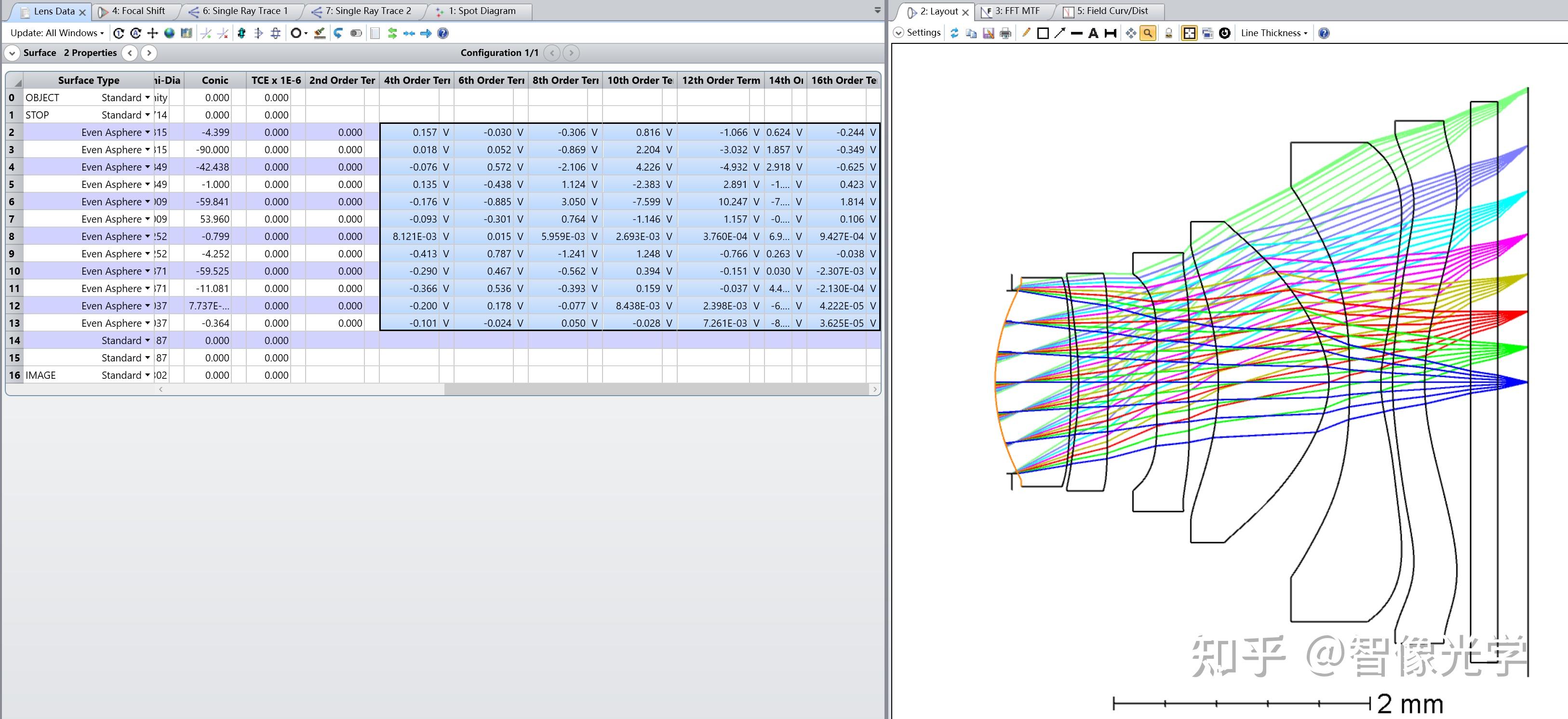Go to next surface properties arrow

point(149,53)
